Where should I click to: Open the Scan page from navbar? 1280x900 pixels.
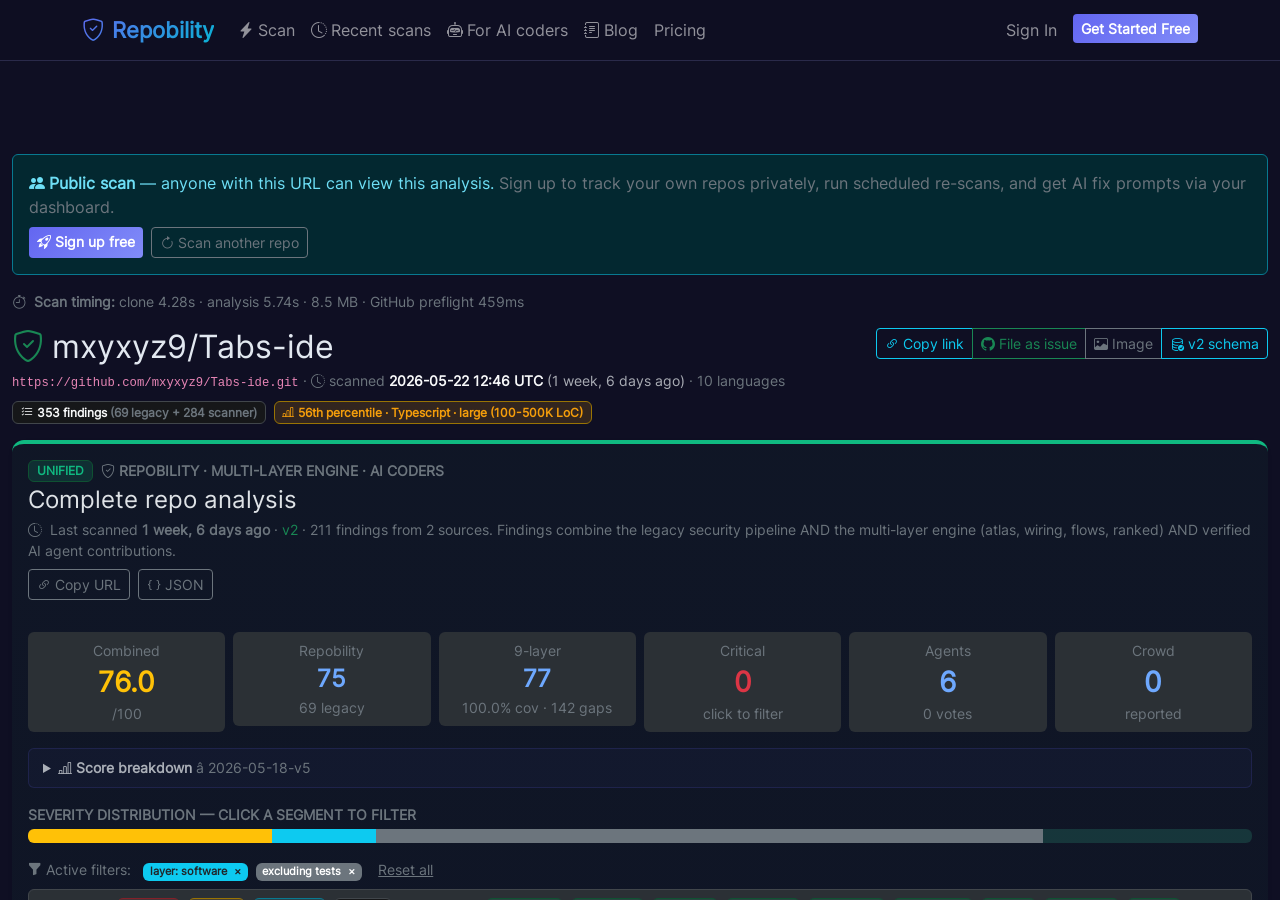click(267, 30)
